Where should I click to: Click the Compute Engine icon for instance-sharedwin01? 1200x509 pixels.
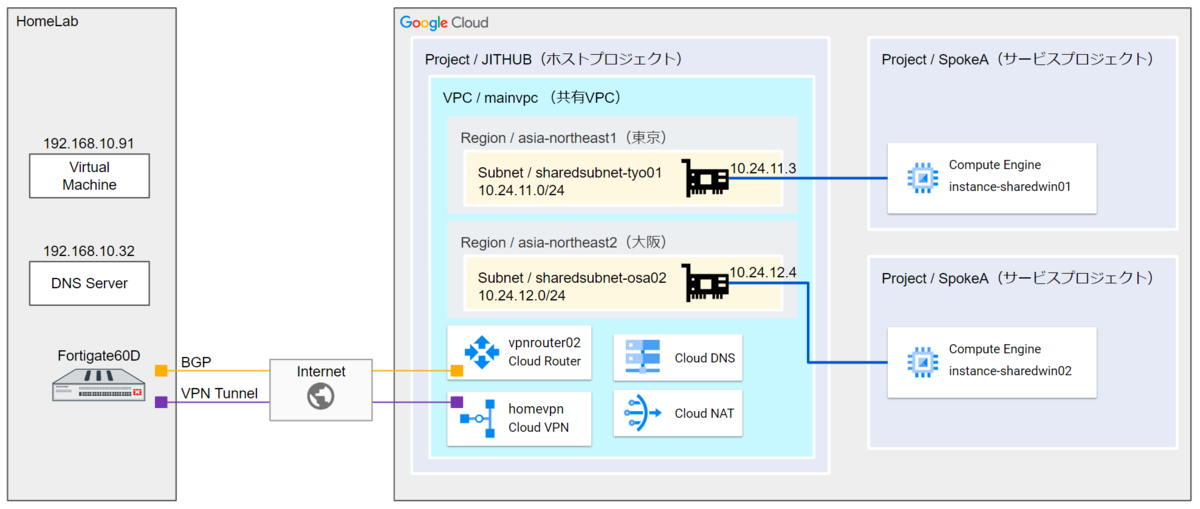(919, 178)
